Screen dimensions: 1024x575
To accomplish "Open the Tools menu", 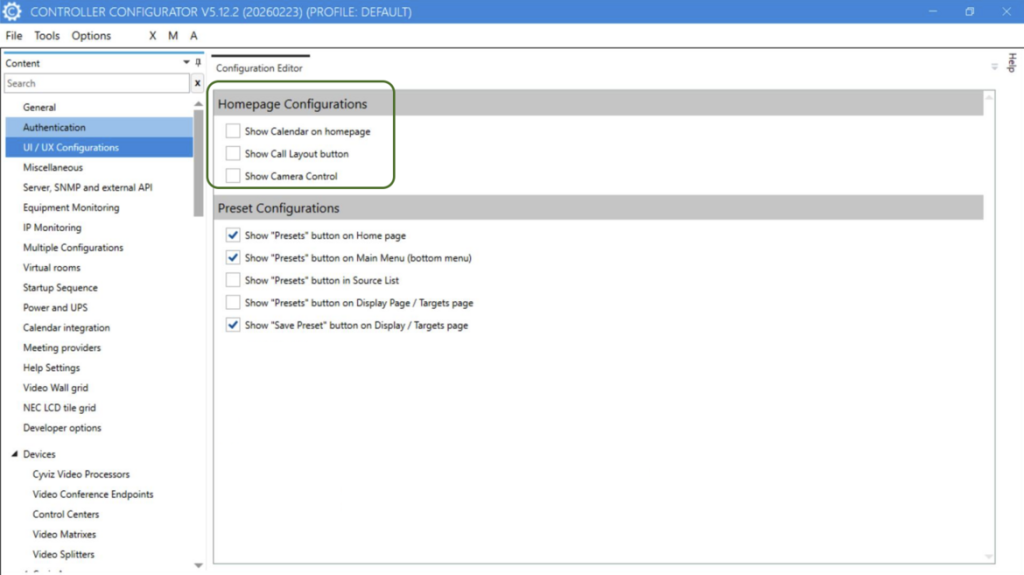I will coord(47,36).
